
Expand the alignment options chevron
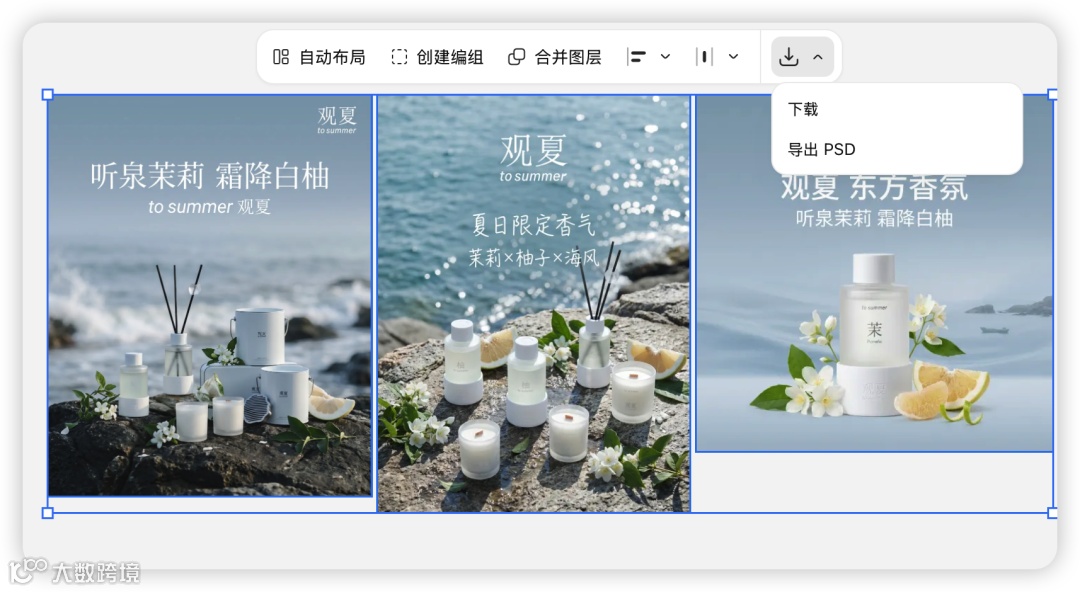(x=665, y=57)
